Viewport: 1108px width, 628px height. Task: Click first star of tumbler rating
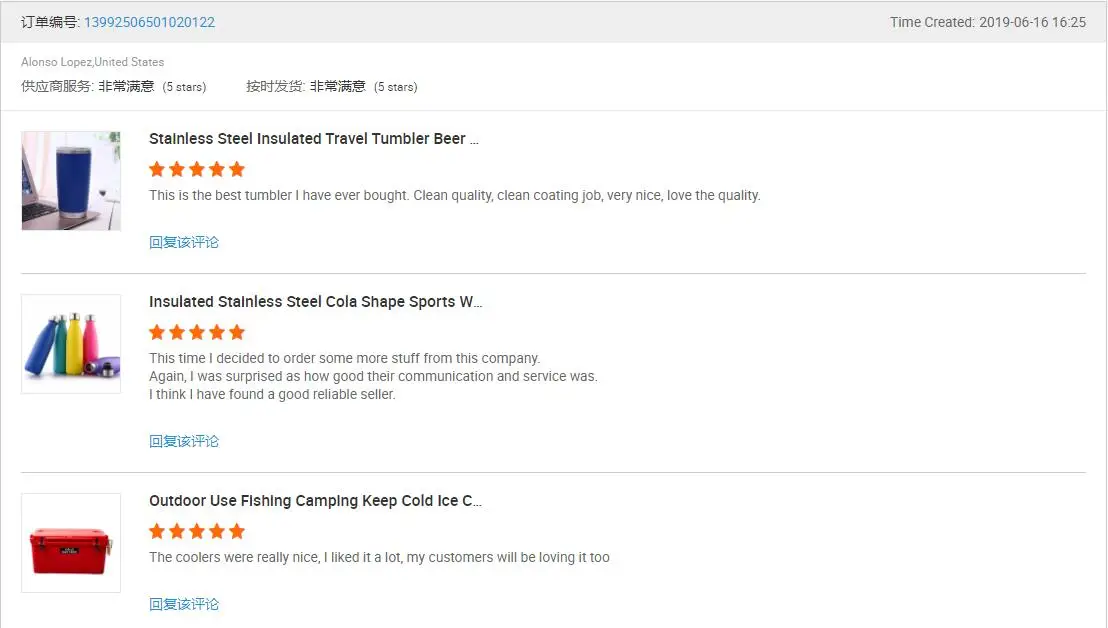tap(157, 169)
